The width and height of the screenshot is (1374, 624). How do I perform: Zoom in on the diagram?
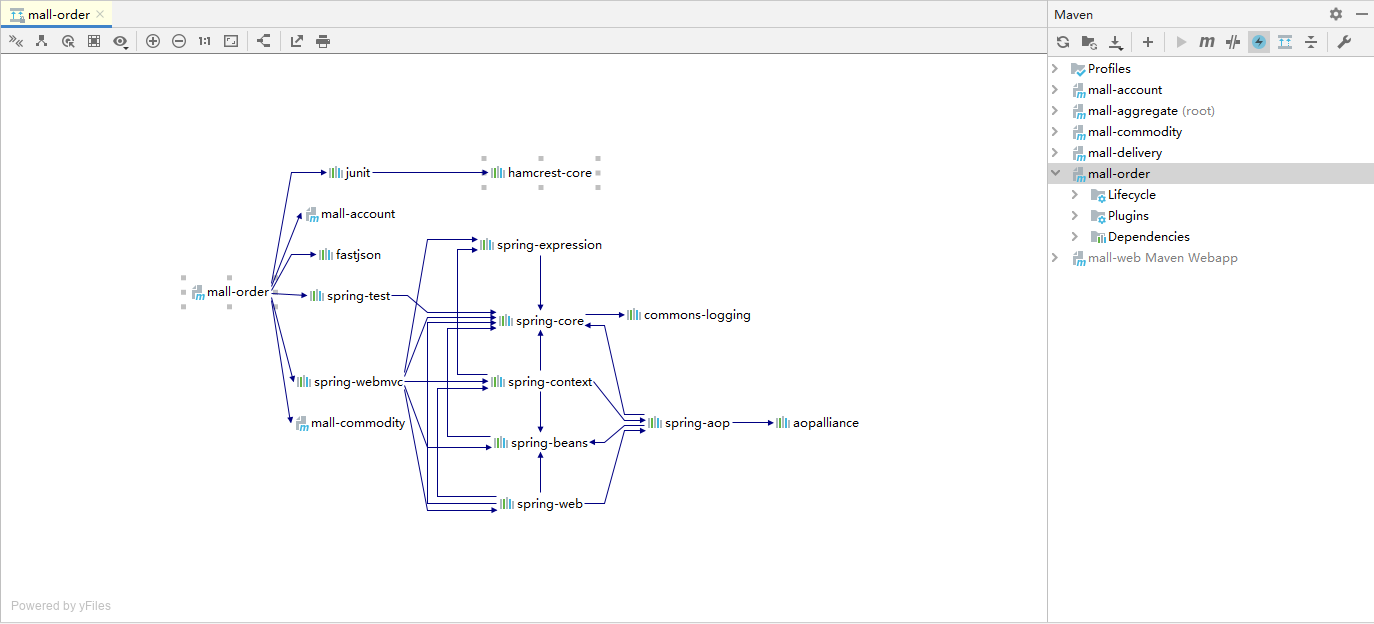click(153, 41)
